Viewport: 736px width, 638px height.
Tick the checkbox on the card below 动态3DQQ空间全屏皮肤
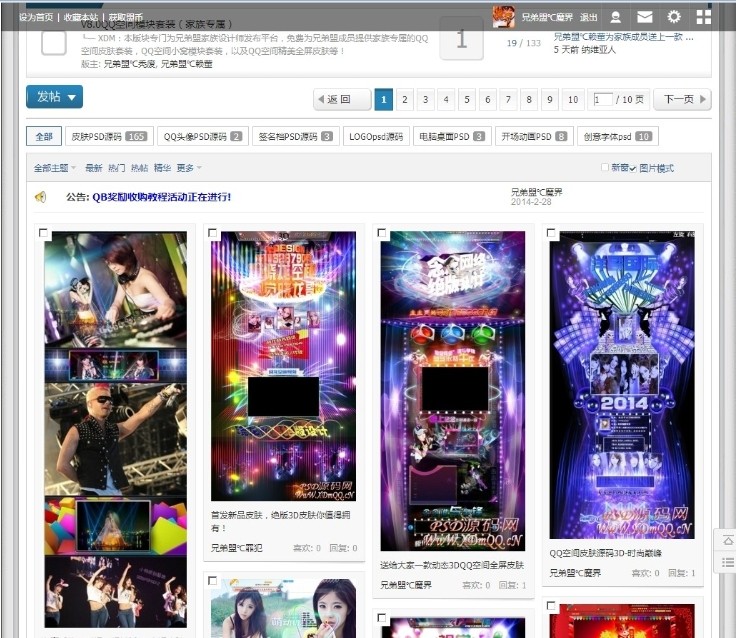(382, 618)
